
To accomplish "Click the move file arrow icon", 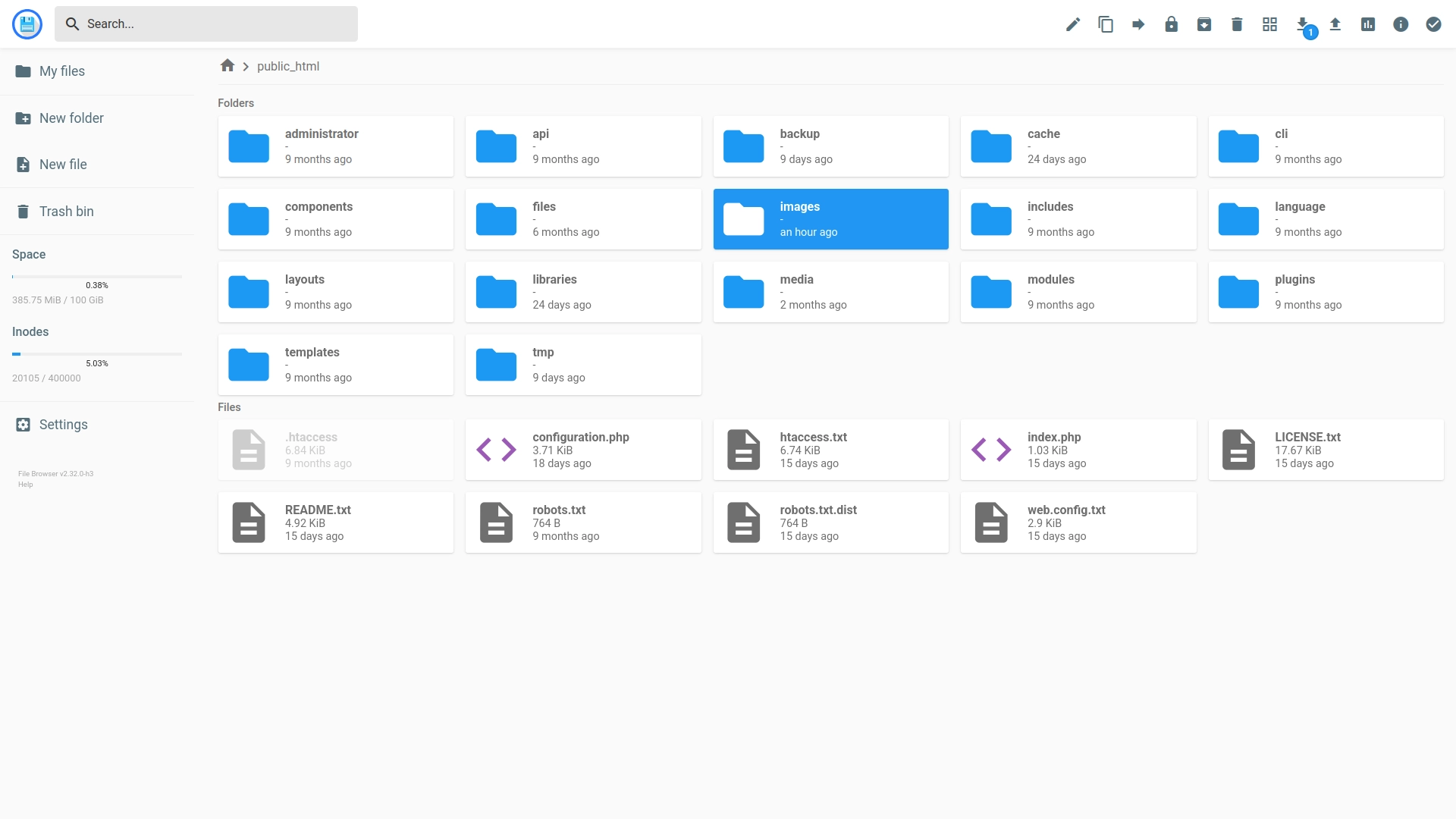I will pos(1137,24).
